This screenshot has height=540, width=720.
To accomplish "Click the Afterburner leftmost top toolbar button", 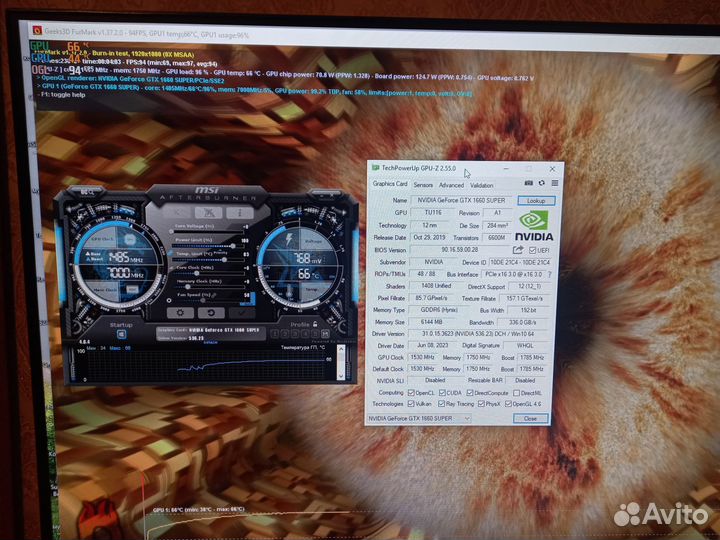I will [177, 213].
